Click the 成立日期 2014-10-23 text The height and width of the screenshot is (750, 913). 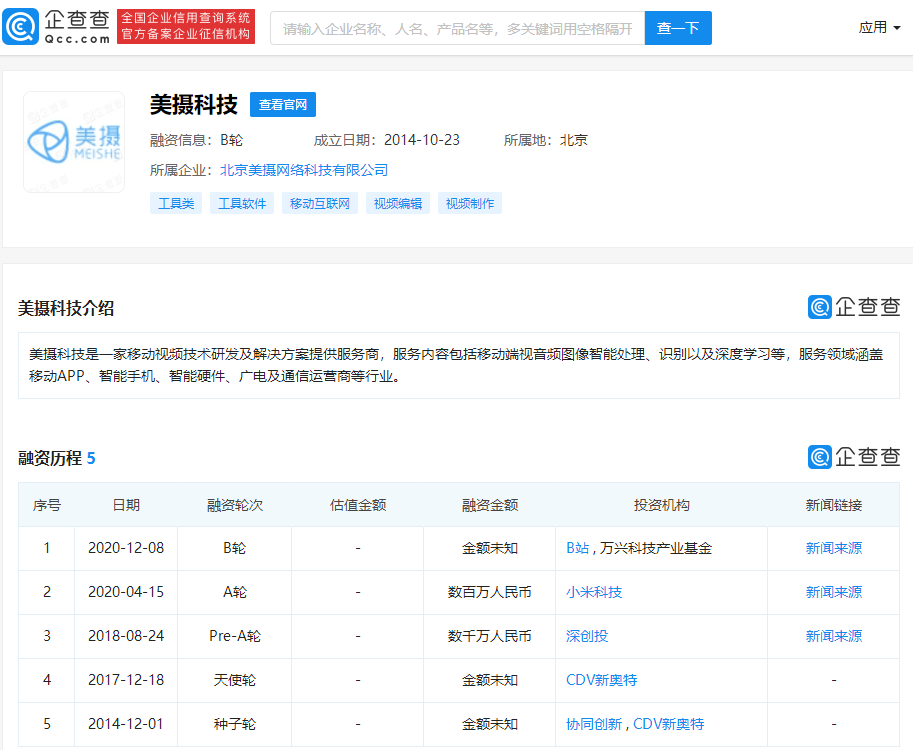(387, 140)
